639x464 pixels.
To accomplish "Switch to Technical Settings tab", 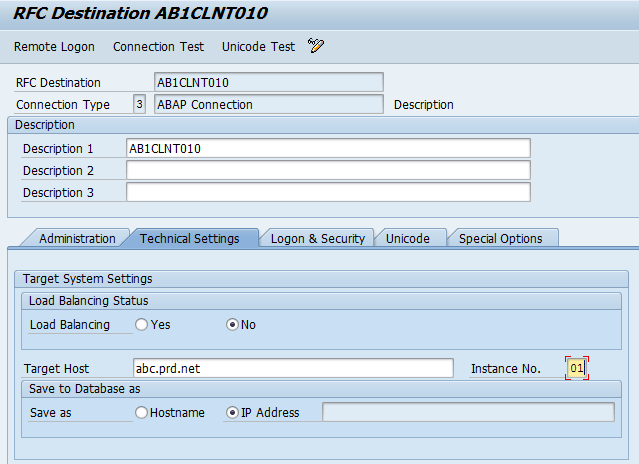I will pos(189,239).
